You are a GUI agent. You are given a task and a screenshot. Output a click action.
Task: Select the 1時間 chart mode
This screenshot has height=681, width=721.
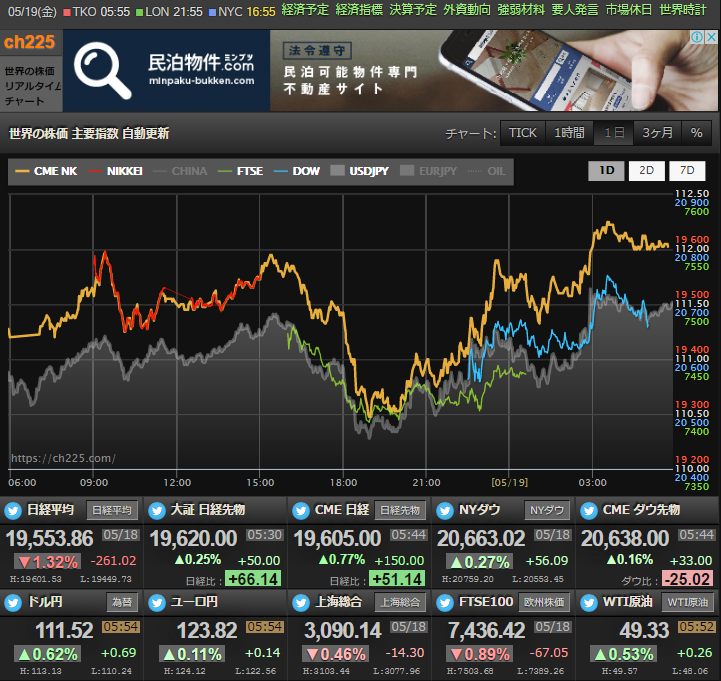pos(569,133)
